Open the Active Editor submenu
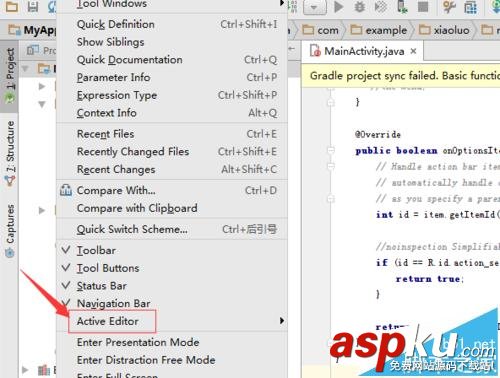 (x=172, y=321)
